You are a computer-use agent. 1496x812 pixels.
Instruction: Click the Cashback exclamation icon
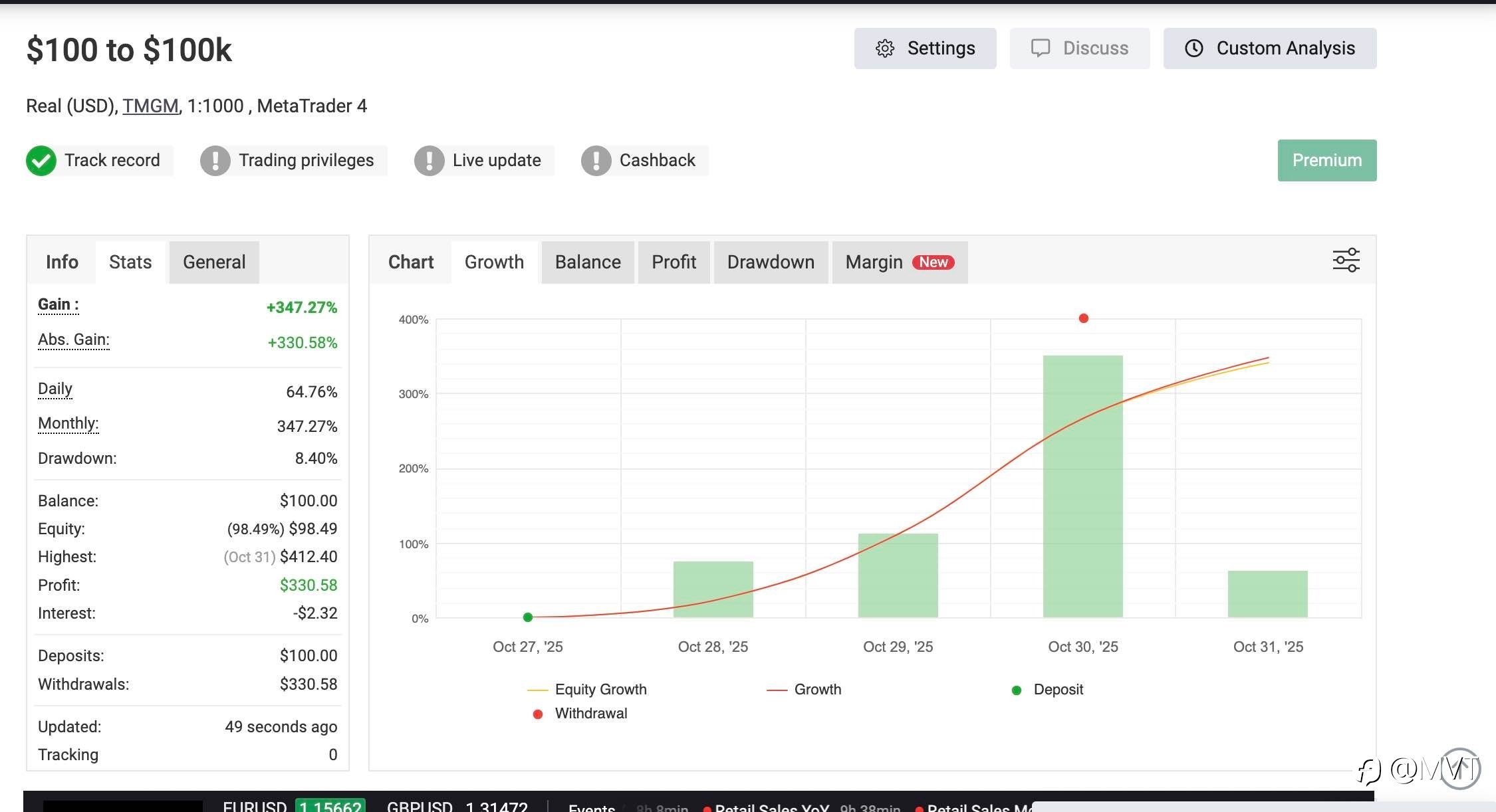596,161
